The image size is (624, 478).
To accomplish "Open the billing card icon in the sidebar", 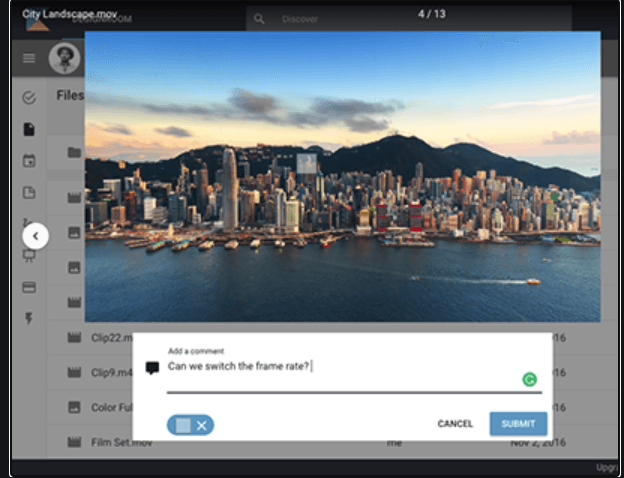I will 29,287.
